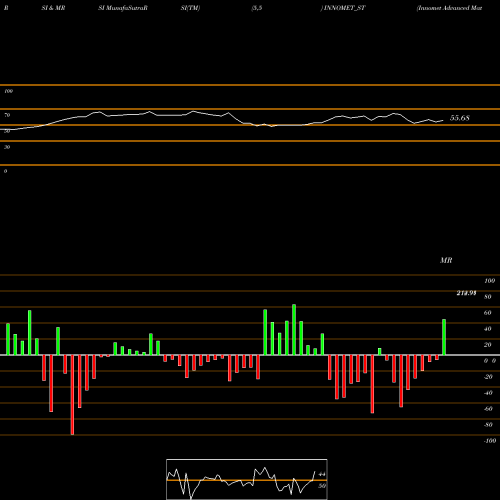Open the mini RSI thumbnail chart
The height and width of the screenshot is (500, 500).
(x=247, y=479)
